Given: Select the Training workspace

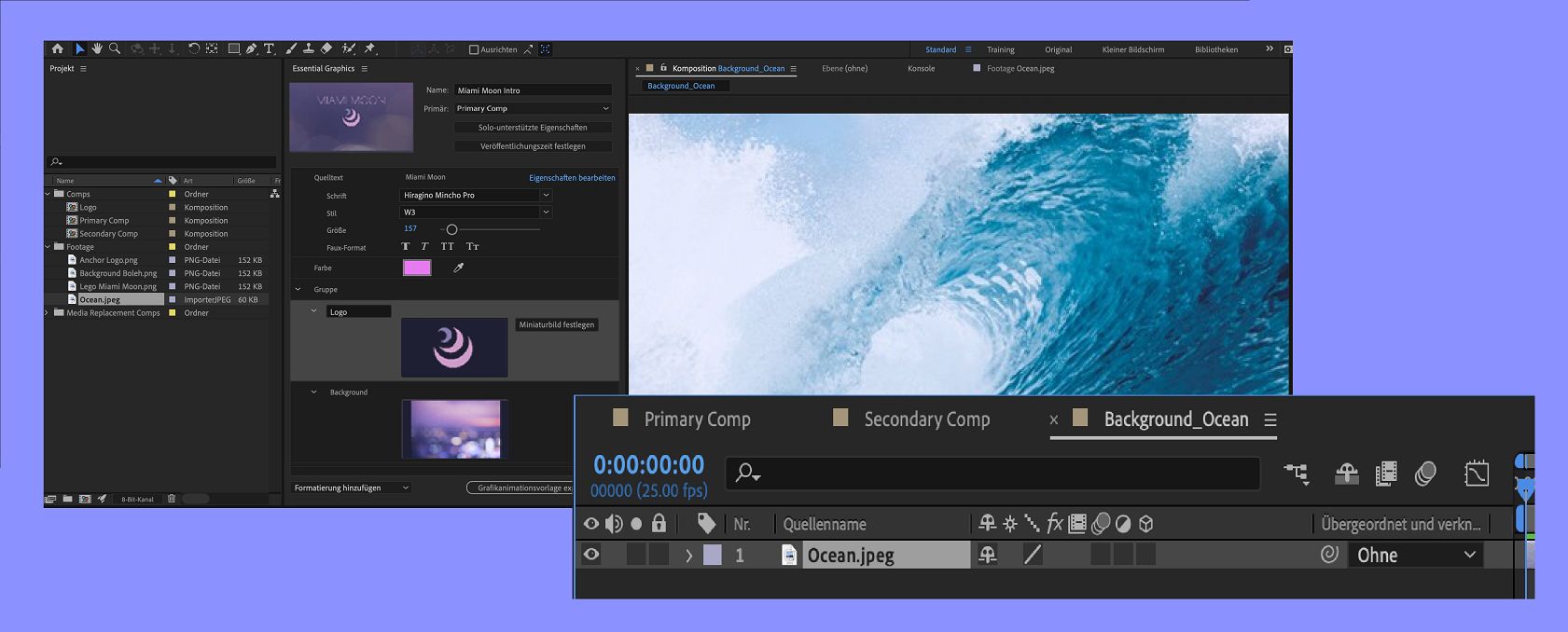Looking at the screenshot, I should tap(1001, 49).
